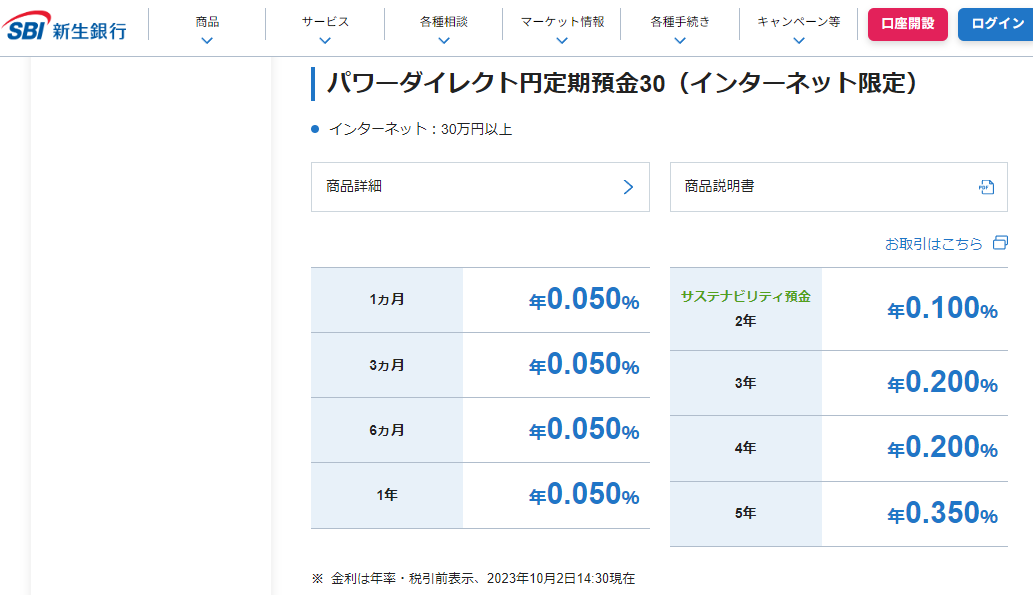This screenshot has width=1033, height=595.
Task: Open the 商品詳細 link box
Action: (x=480, y=187)
